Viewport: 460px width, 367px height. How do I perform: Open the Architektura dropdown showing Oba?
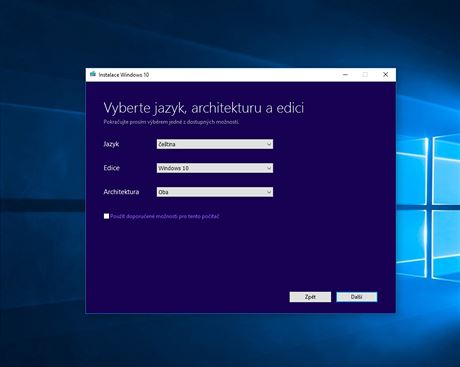(215, 192)
